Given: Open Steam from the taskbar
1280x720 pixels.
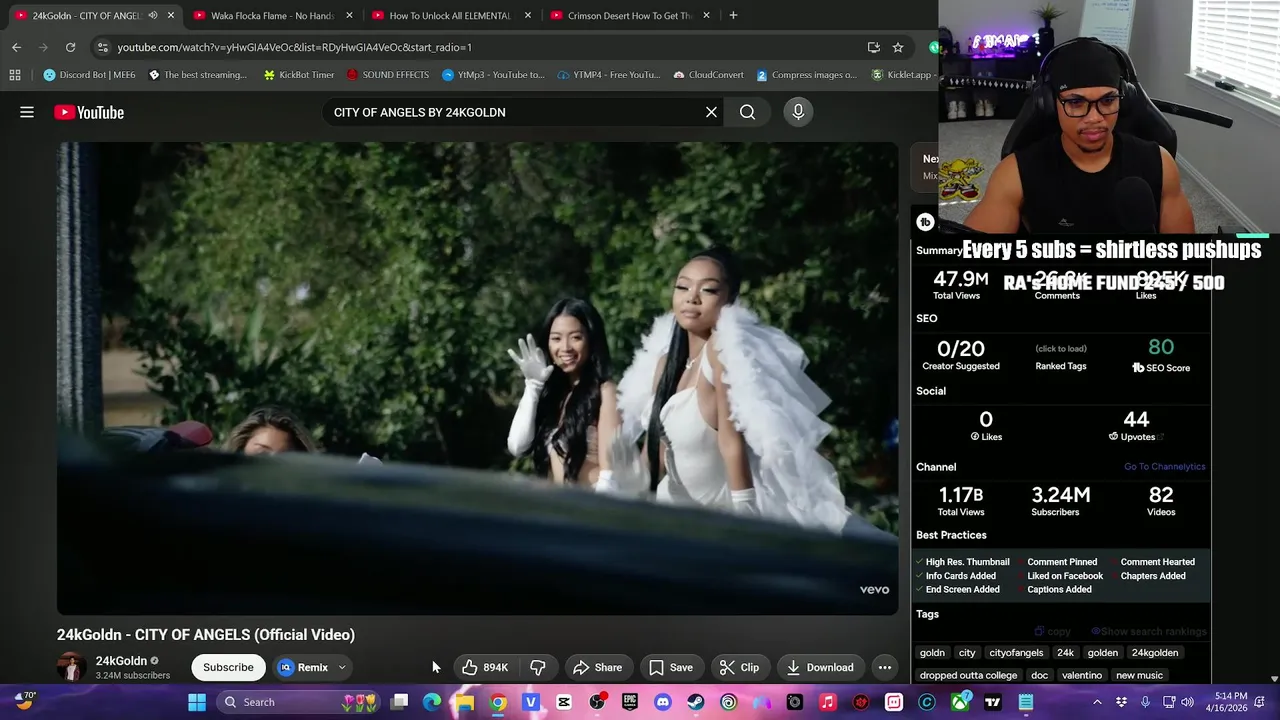Looking at the screenshot, I should [x=695, y=702].
